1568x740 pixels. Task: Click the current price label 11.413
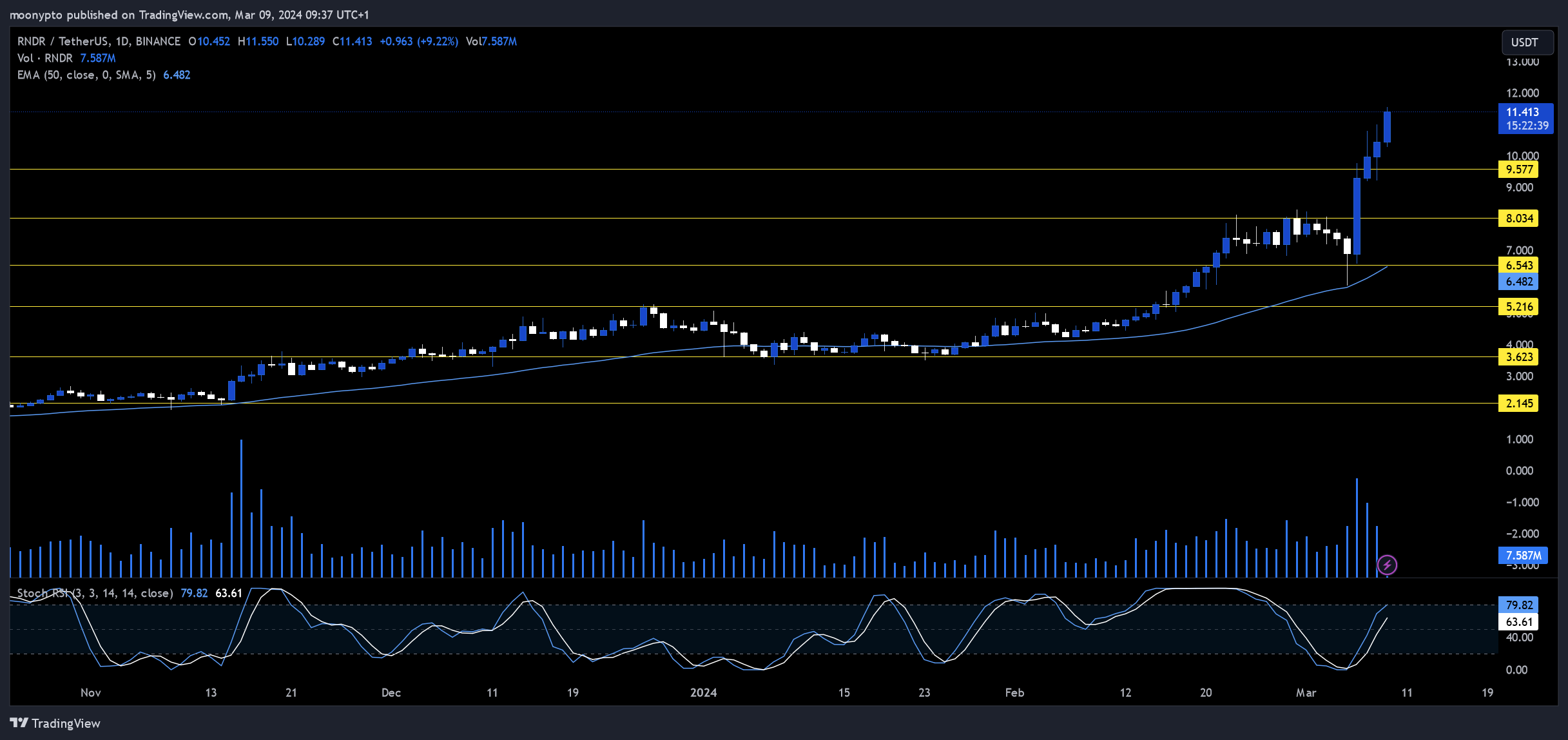pyautogui.click(x=1526, y=119)
